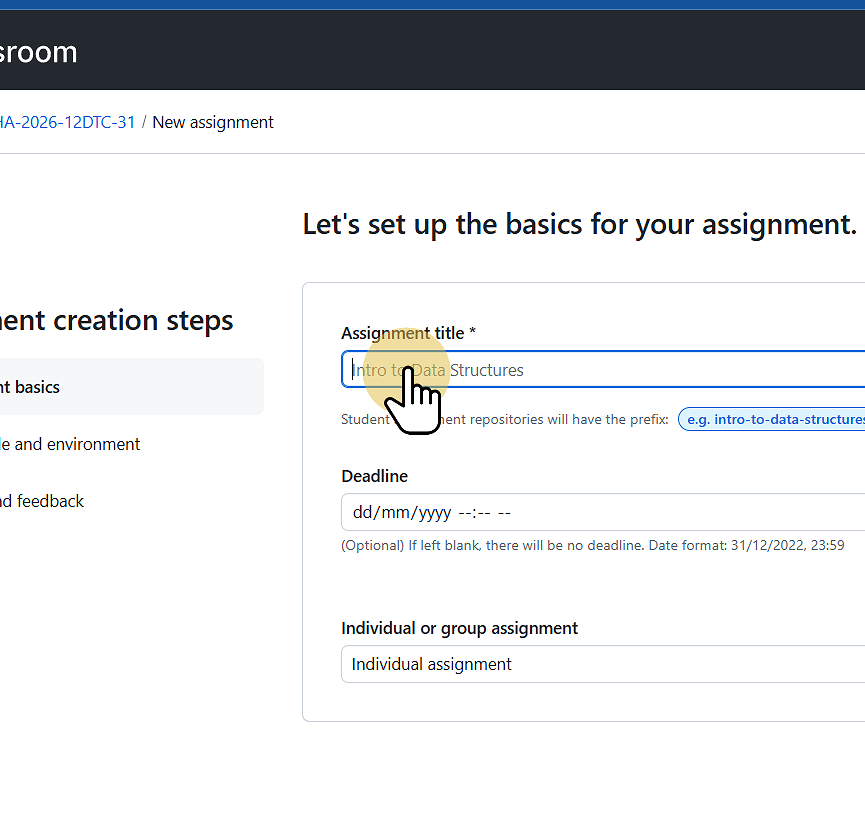Select the Assignment basics step in sidebar
The image size is (865, 825).
(x=30, y=387)
